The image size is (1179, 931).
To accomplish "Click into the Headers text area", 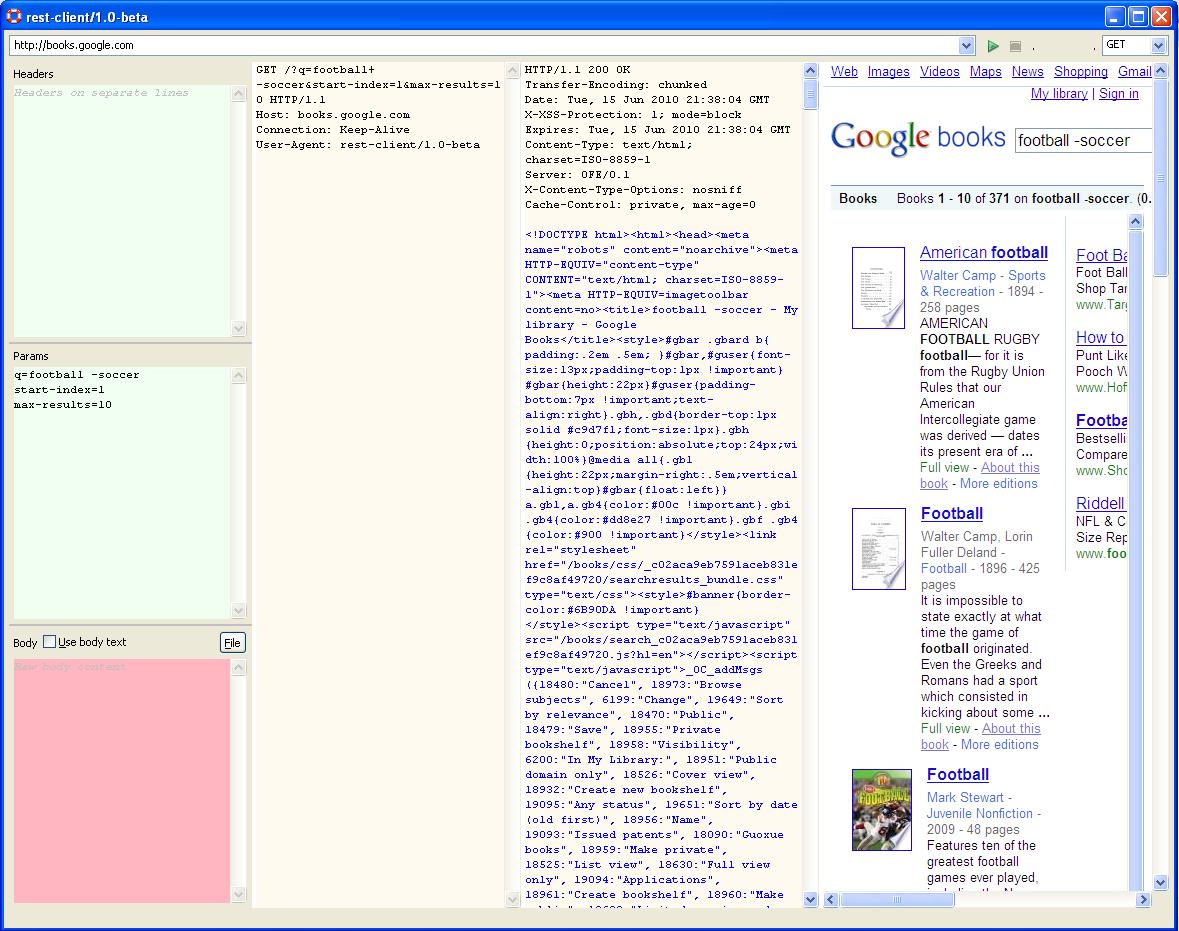I will pyautogui.click(x=122, y=211).
